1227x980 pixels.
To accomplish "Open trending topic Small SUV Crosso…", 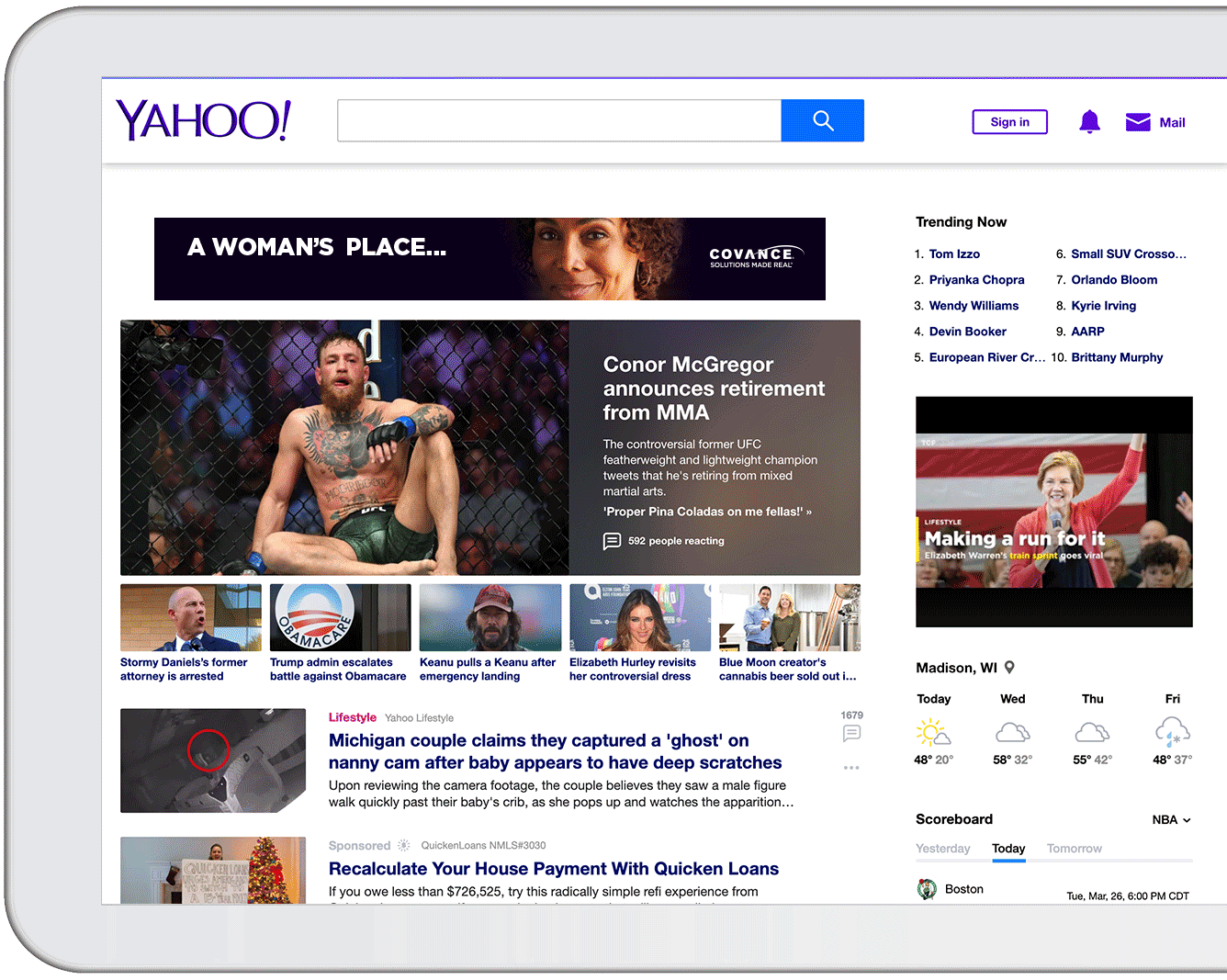I will click(x=1129, y=253).
